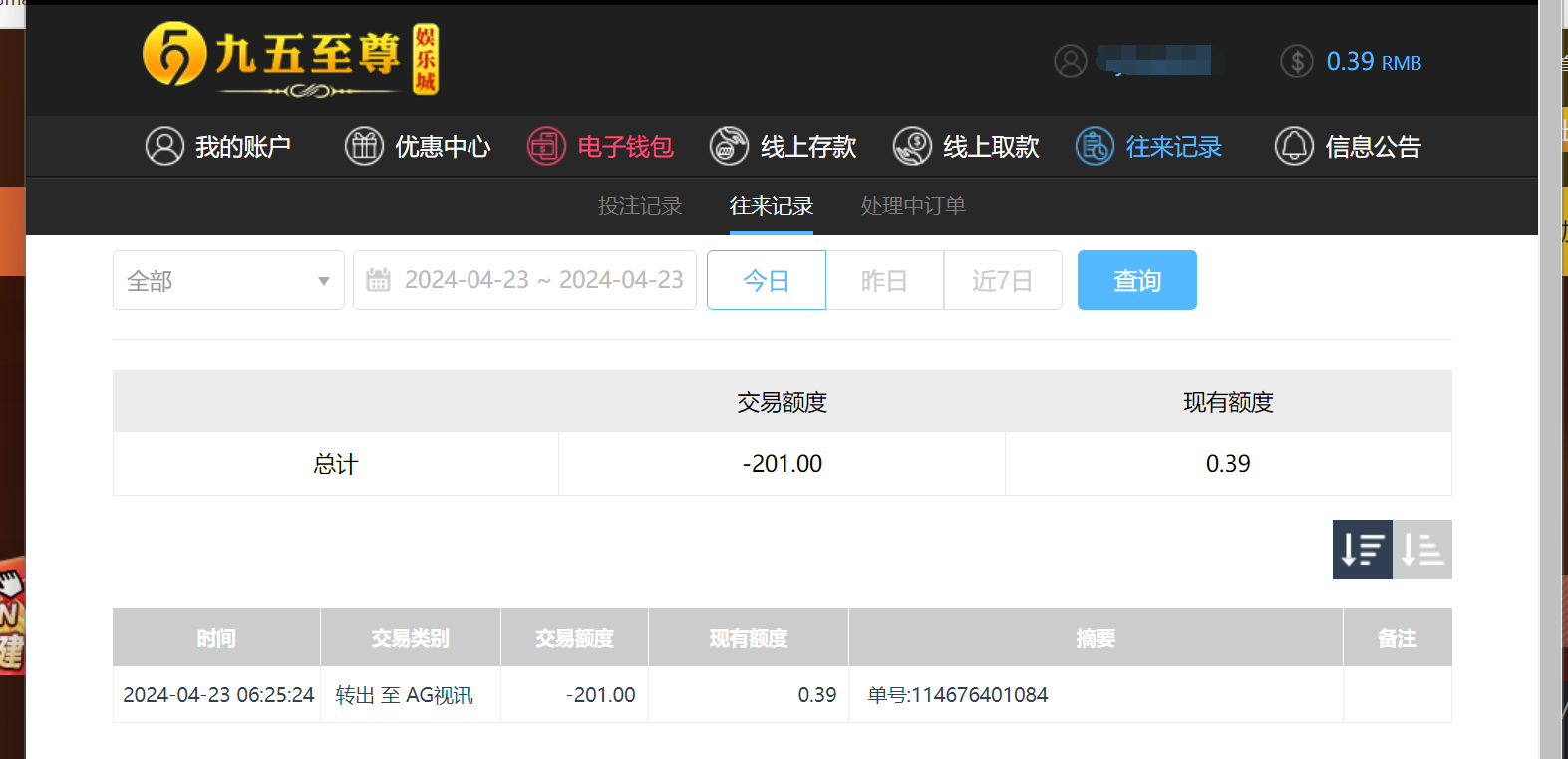Open 电子钱包 e-wallet page
The width and height of the screenshot is (1568, 759).
tap(625, 147)
